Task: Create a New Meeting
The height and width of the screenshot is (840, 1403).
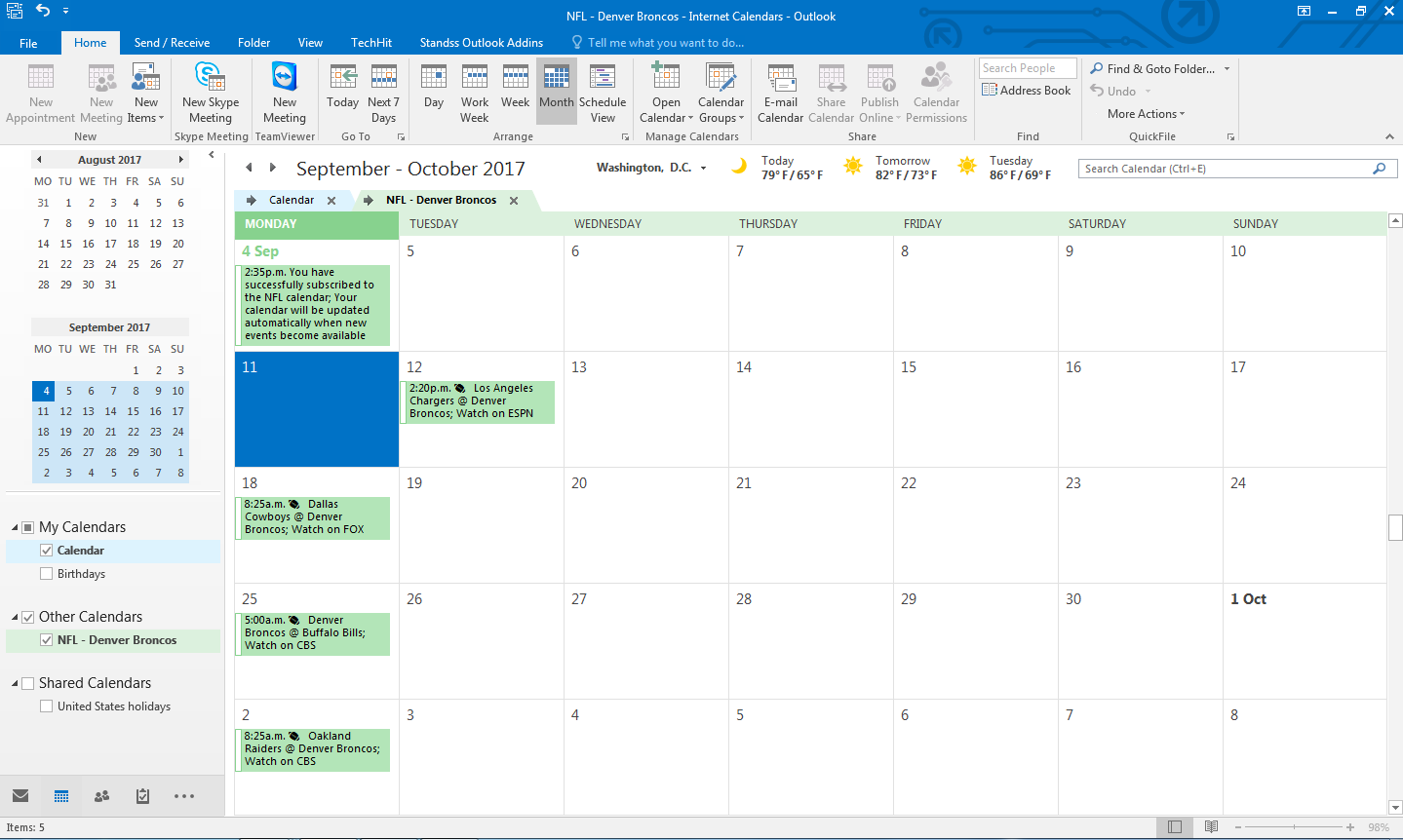Action: click(101, 94)
